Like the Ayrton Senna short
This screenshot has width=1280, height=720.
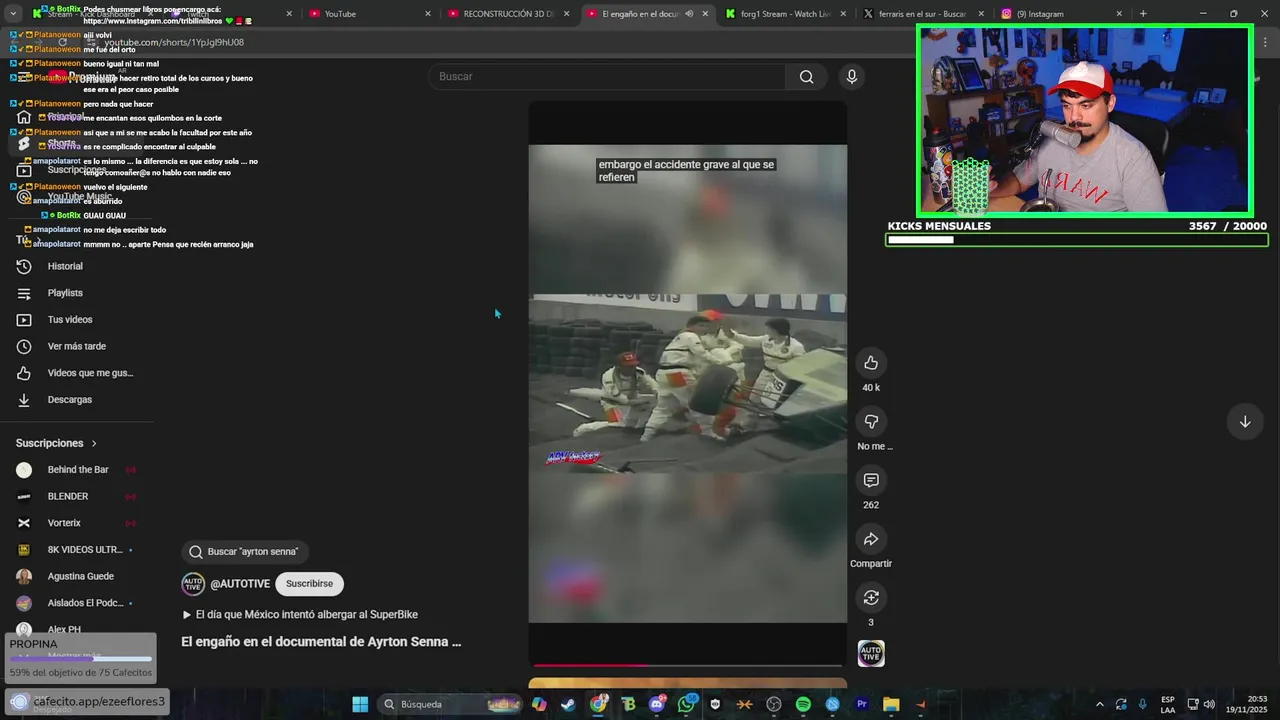tap(871, 362)
